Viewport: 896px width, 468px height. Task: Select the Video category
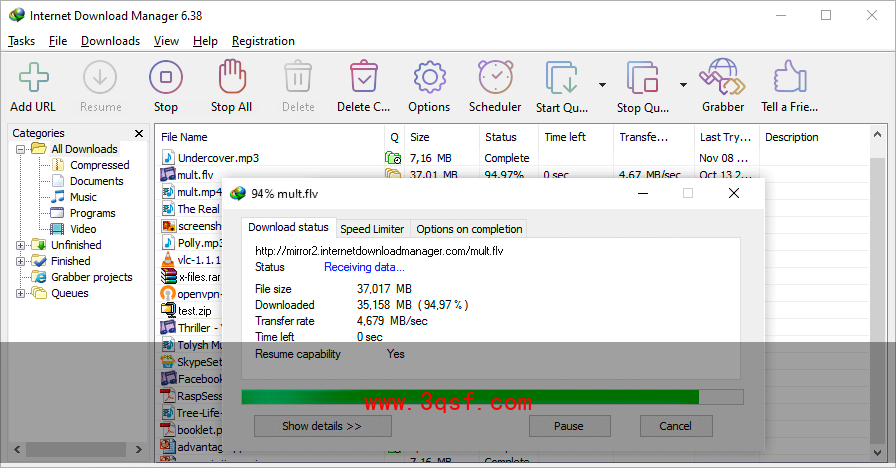(x=83, y=229)
